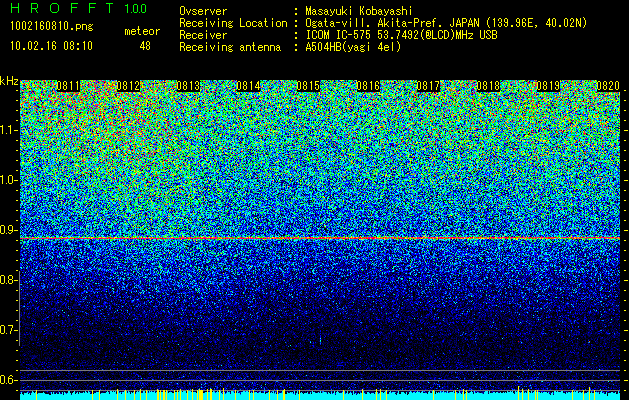Click the 0816 time marker label
Image resolution: width=629 pixels, height=400 pixels.
click(368, 85)
